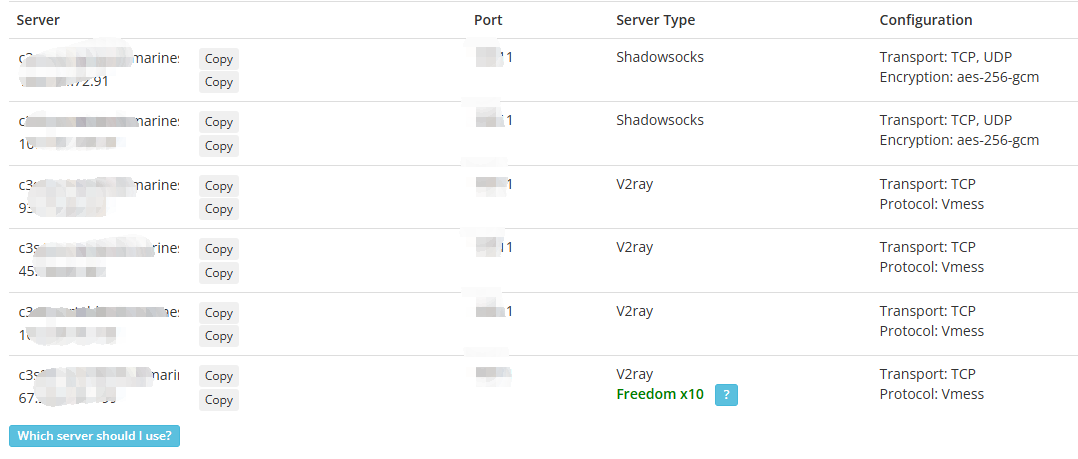Click the Port column header

pos(488,20)
